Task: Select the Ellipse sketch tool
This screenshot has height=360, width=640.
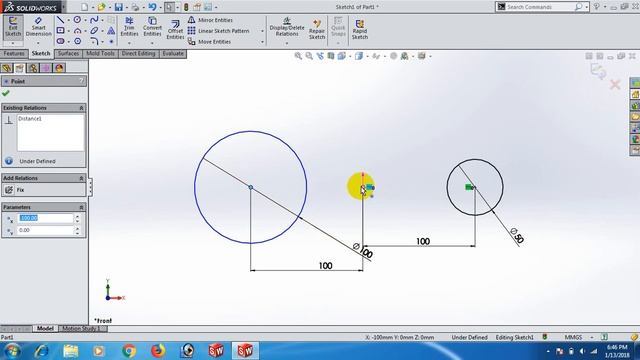Action: (94, 31)
